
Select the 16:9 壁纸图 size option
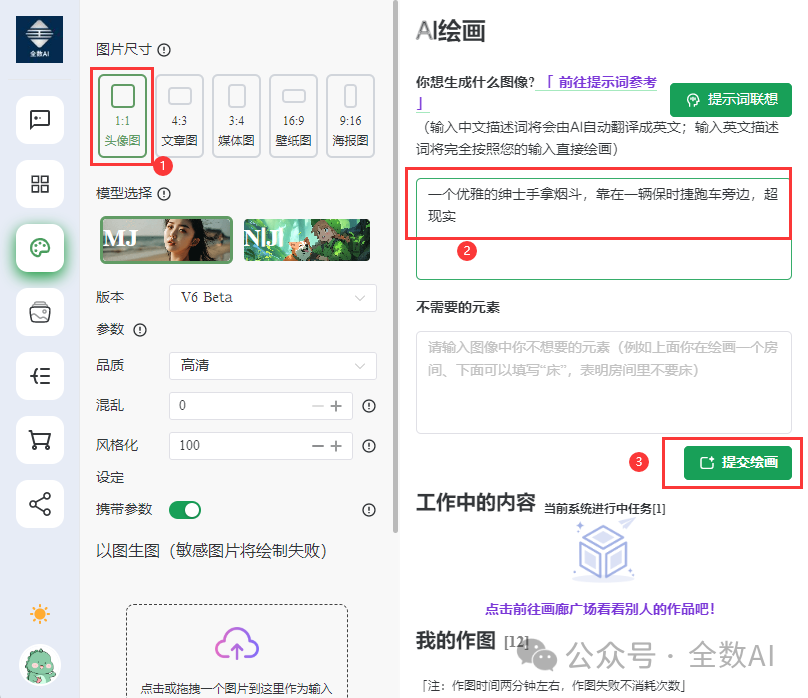click(293, 115)
